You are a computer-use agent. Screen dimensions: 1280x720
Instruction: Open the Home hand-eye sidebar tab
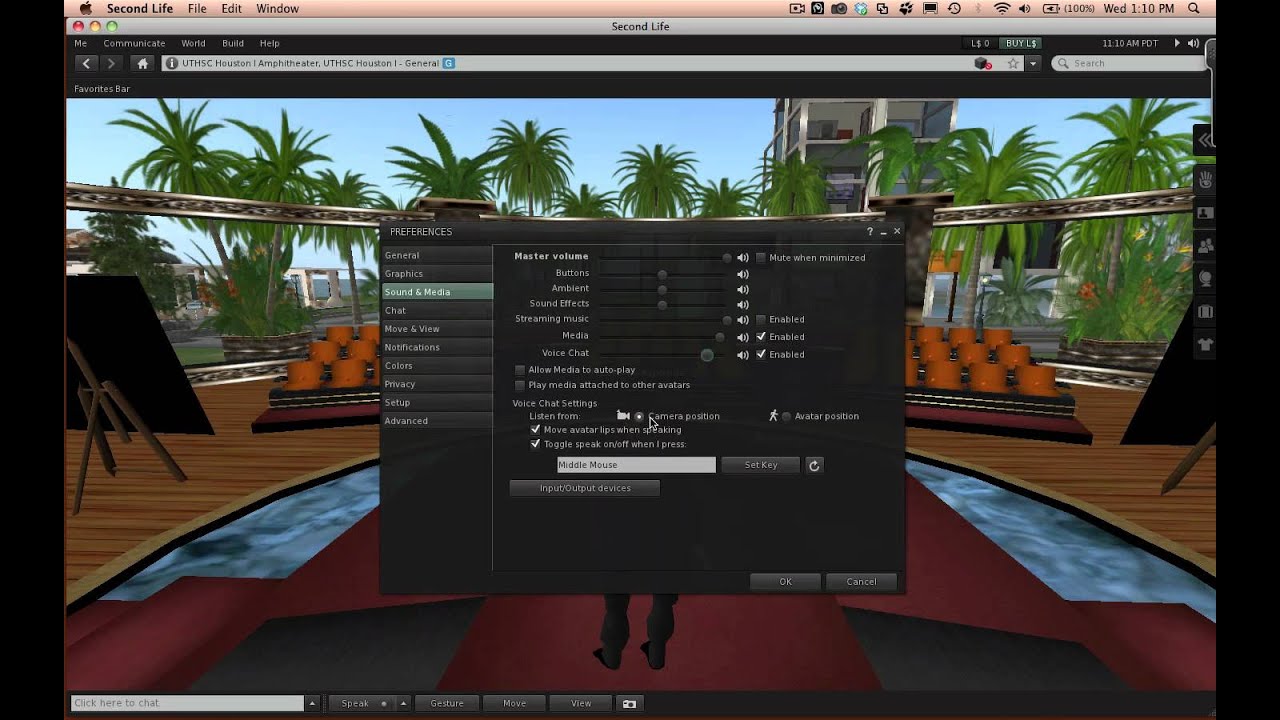(1205, 180)
